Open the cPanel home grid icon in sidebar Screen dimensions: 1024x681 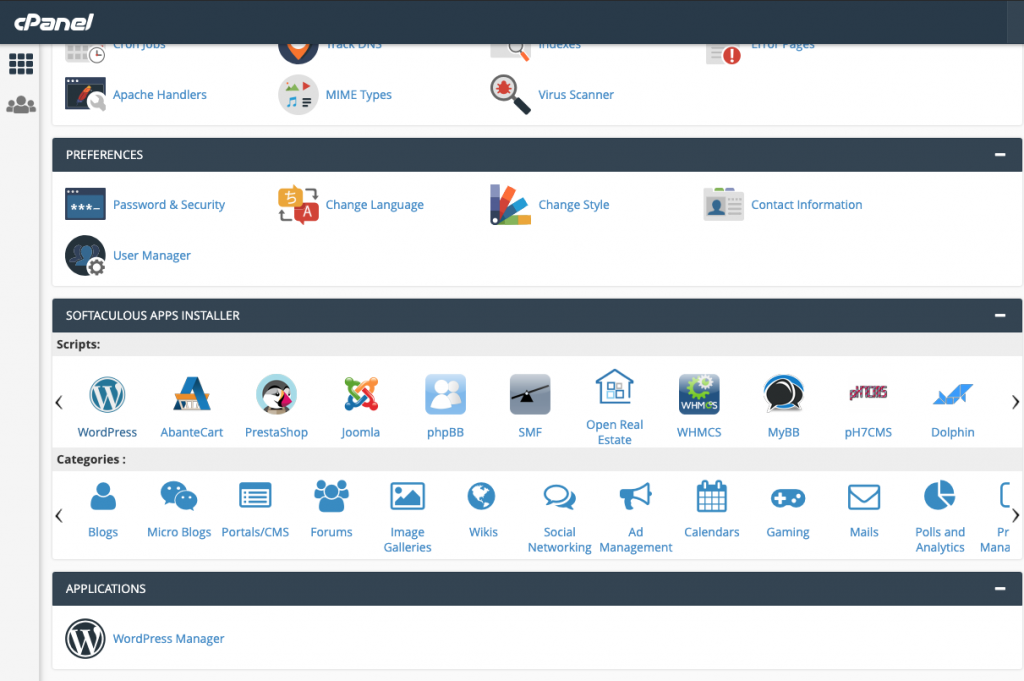click(21, 64)
